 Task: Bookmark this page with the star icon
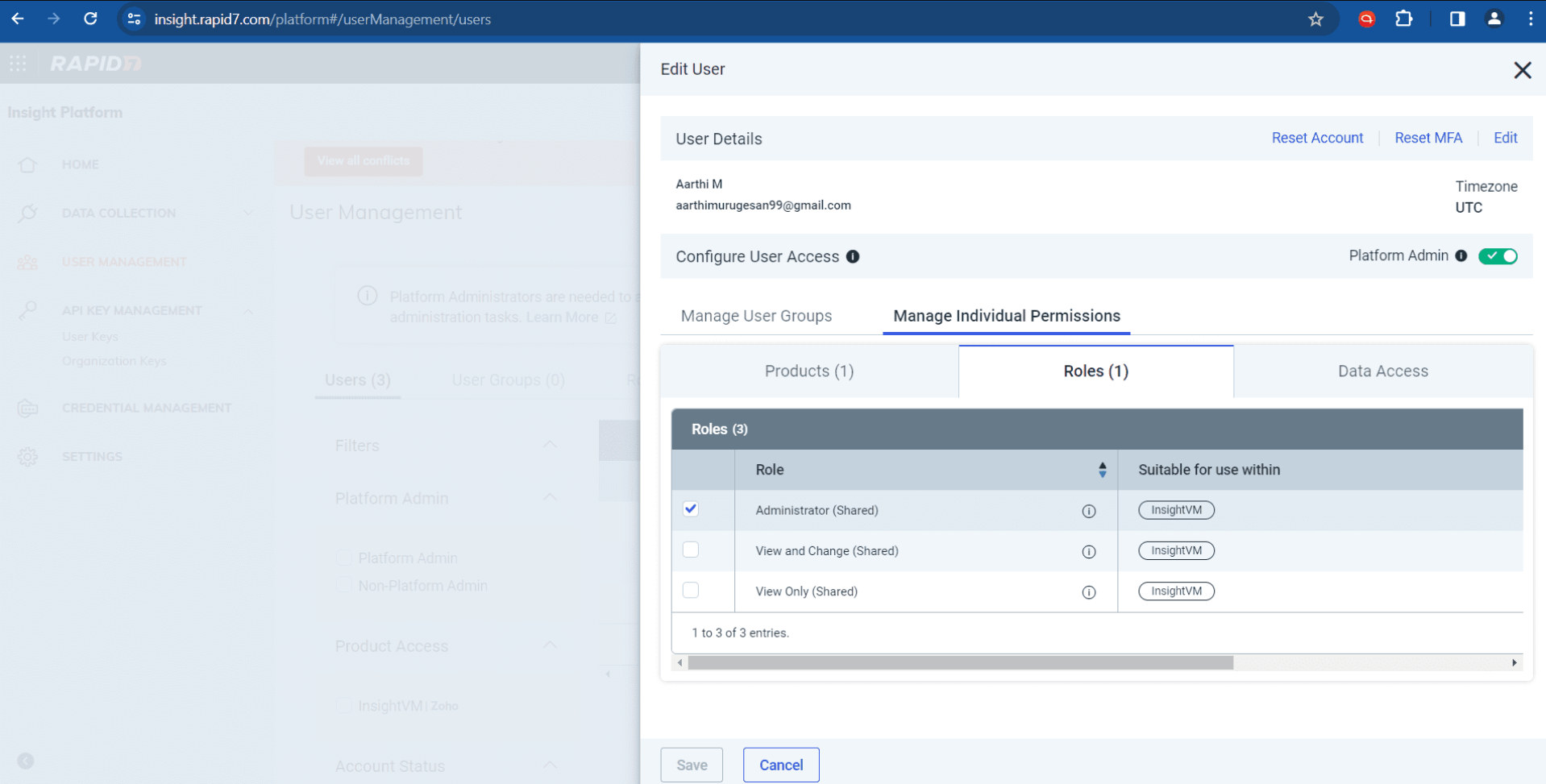point(1315,19)
